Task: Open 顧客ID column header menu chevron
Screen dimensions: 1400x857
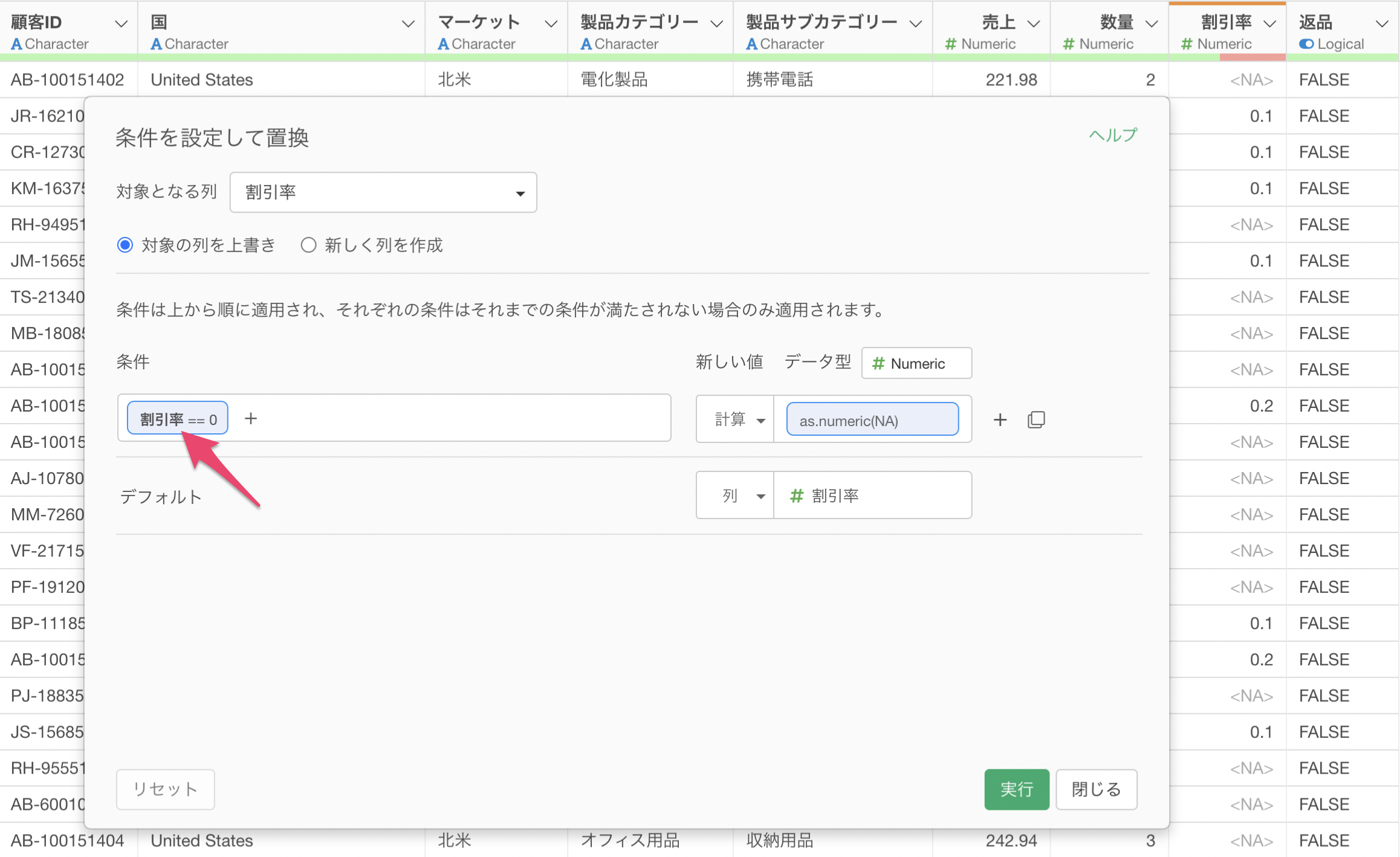Action: pos(121,24)
